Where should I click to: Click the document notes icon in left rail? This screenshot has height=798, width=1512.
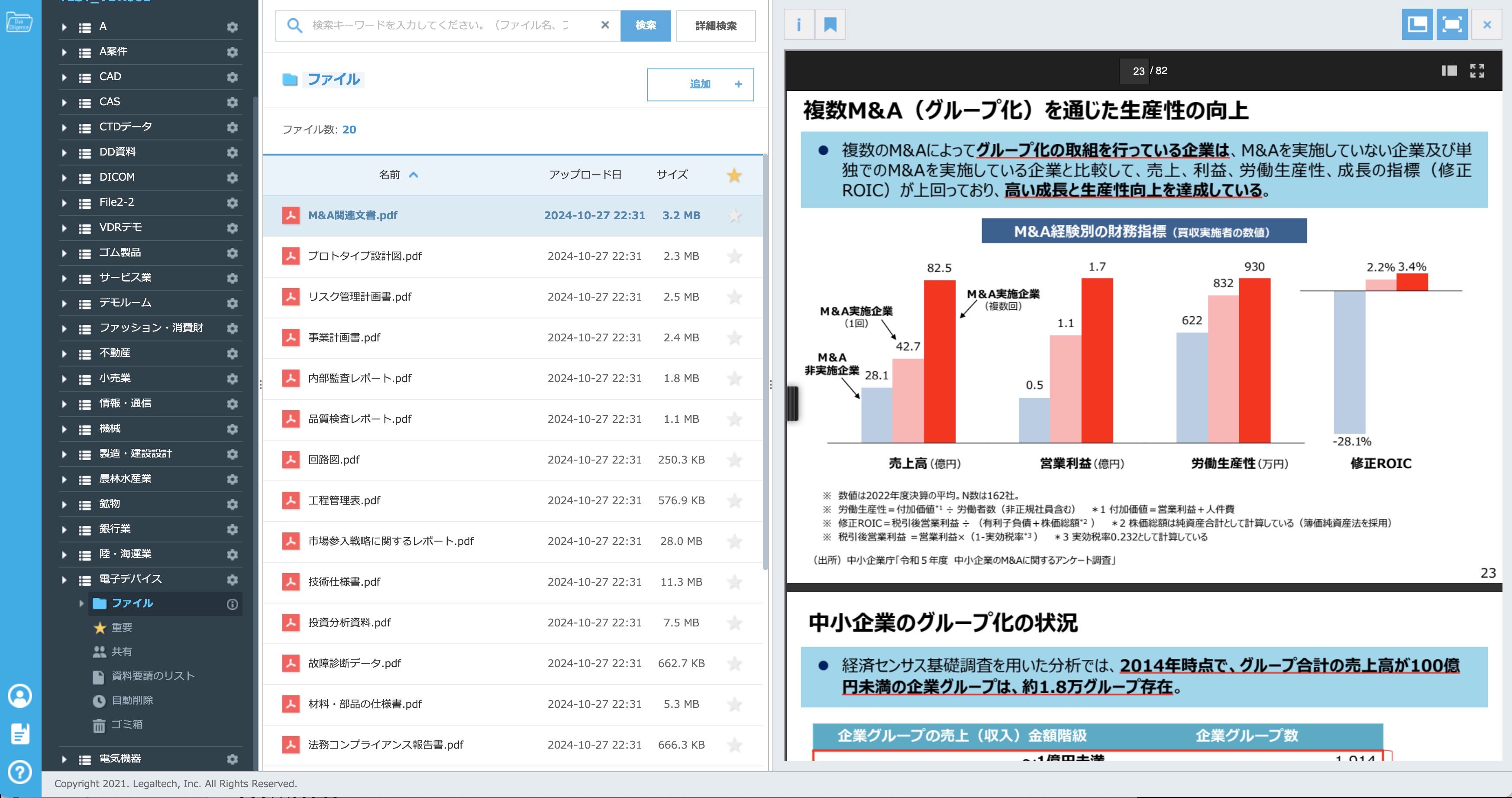20,733
